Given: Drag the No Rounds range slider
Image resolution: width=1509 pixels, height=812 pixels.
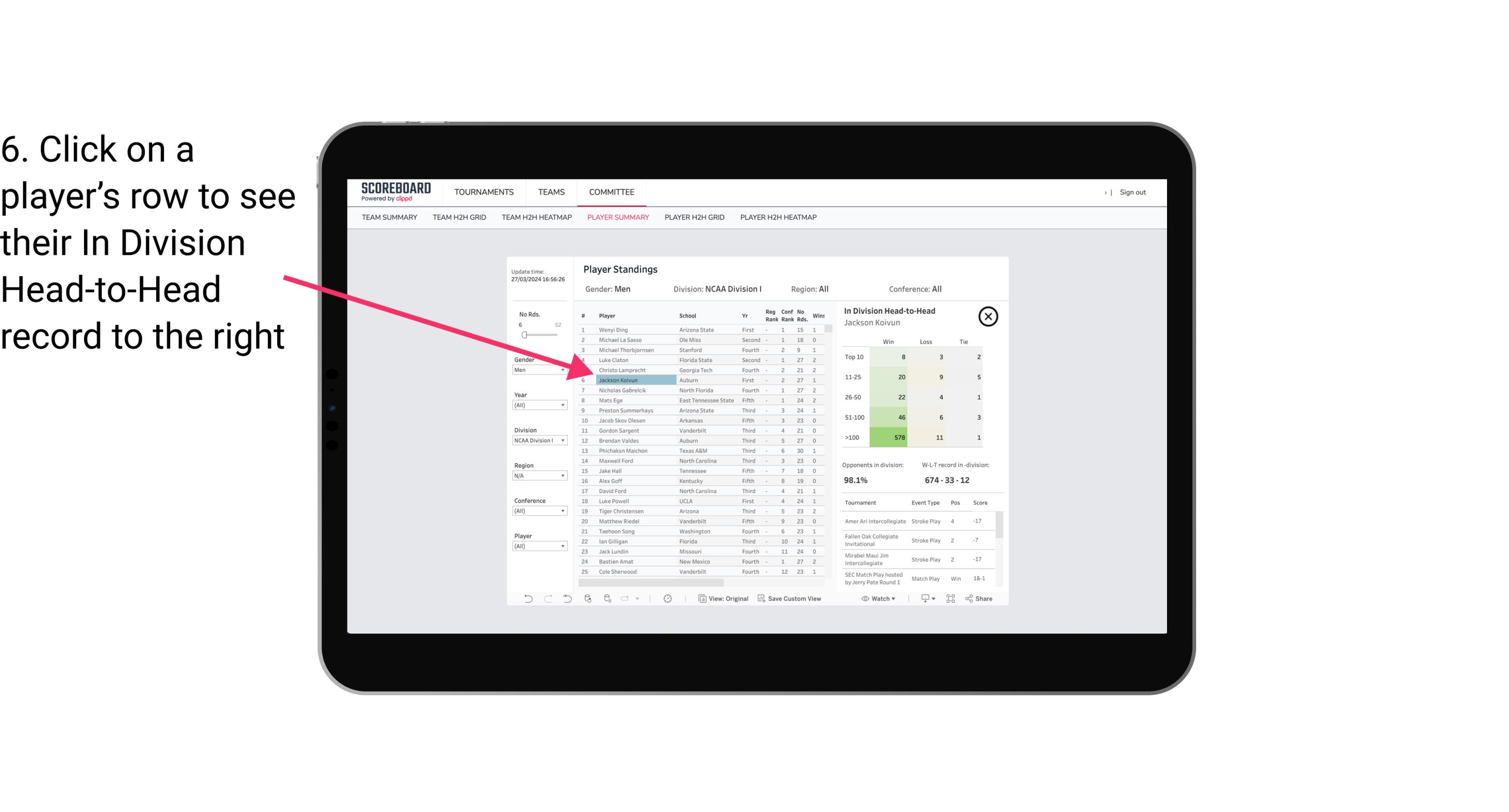Looking at the screenshot, I should (524, 335).
